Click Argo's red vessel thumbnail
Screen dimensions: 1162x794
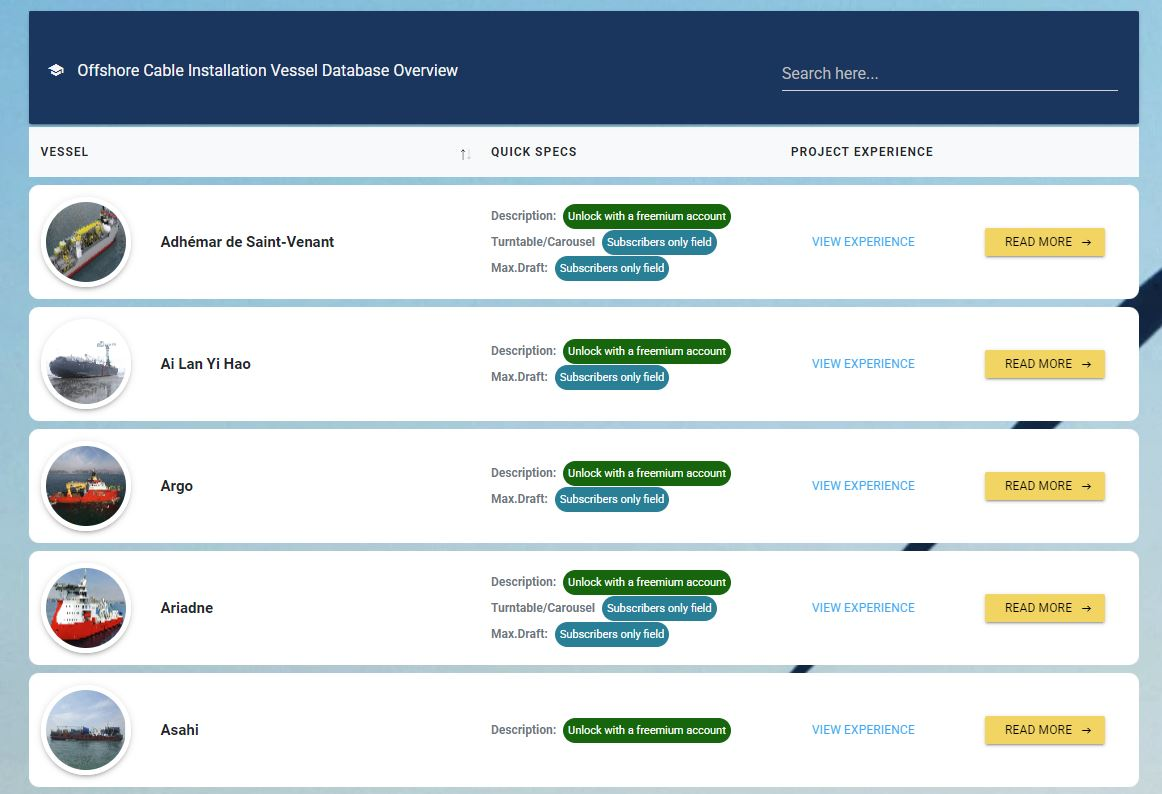coord(85,486)
